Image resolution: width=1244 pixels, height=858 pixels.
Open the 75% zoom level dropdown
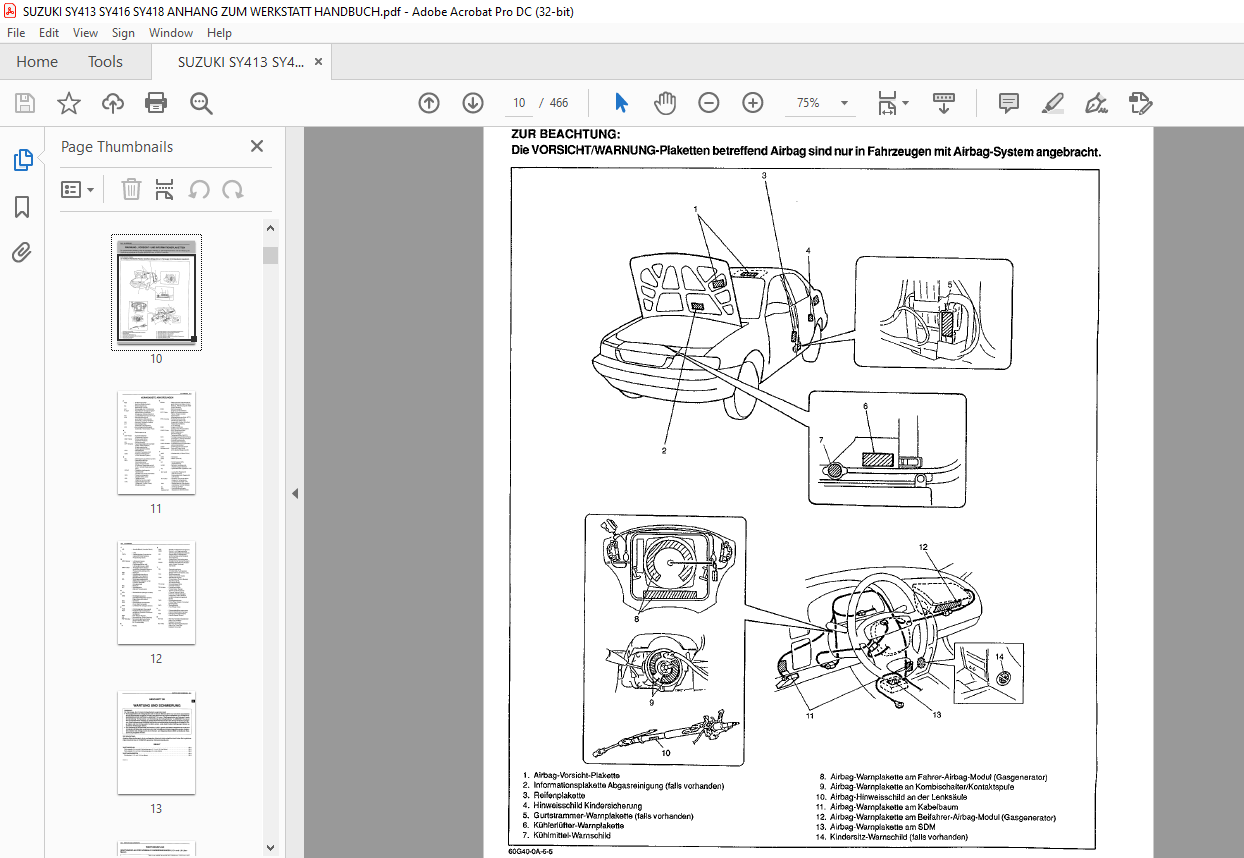[845, 103]
